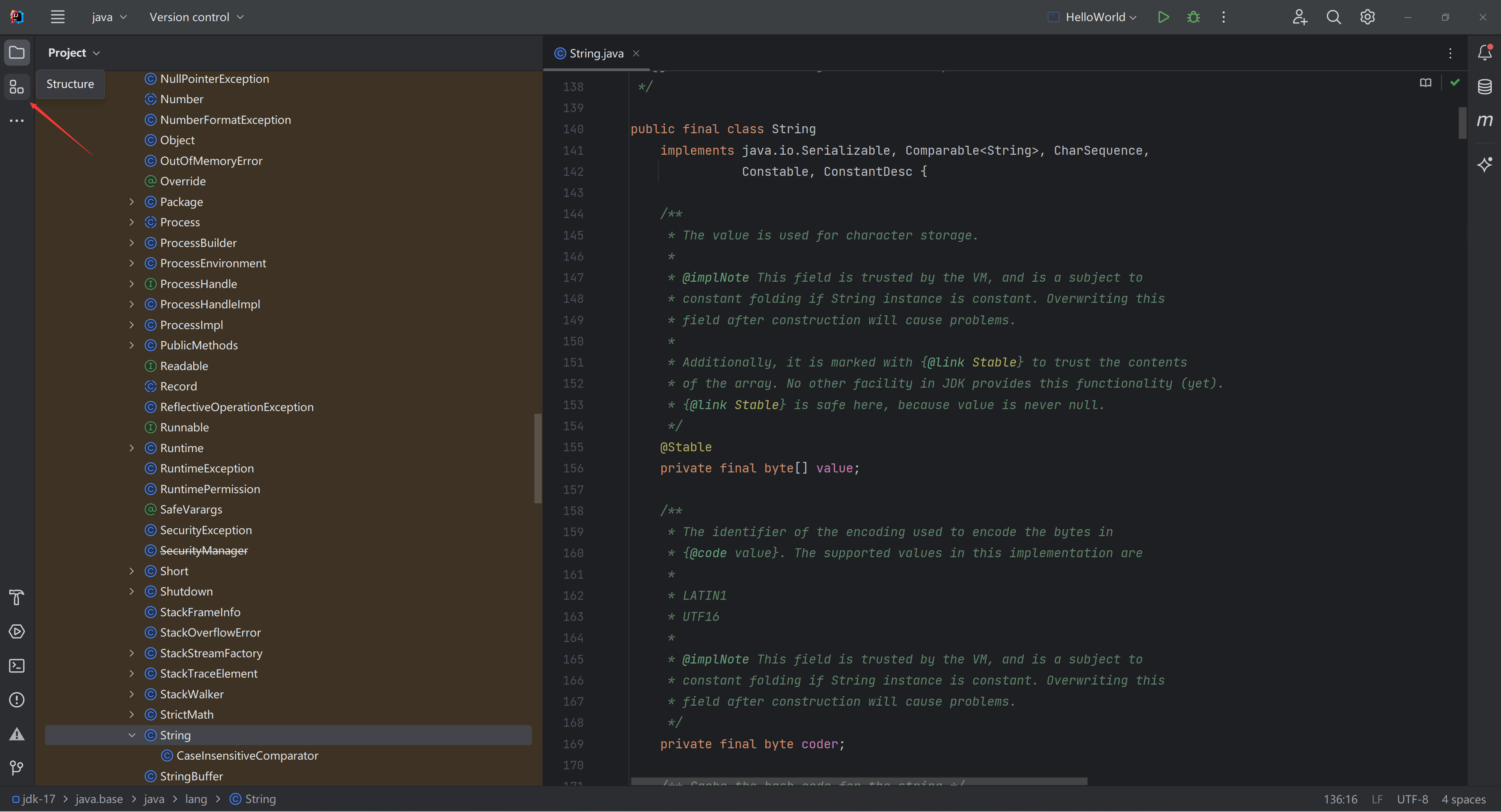Expand the Runtime node
The height and width of the screenshot is (812, 1501).
[x=132, y=447]
